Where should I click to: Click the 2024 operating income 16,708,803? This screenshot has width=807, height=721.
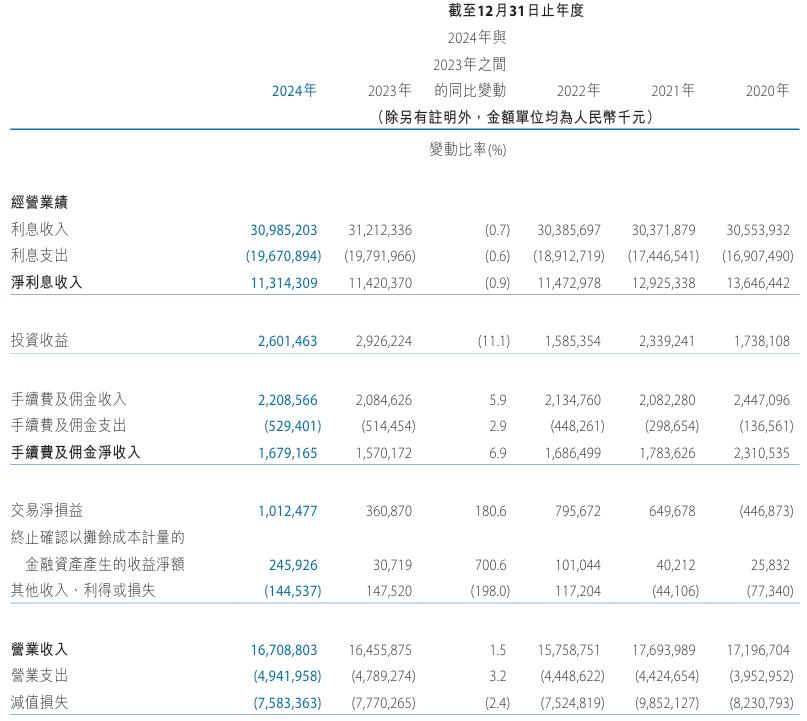283,649
